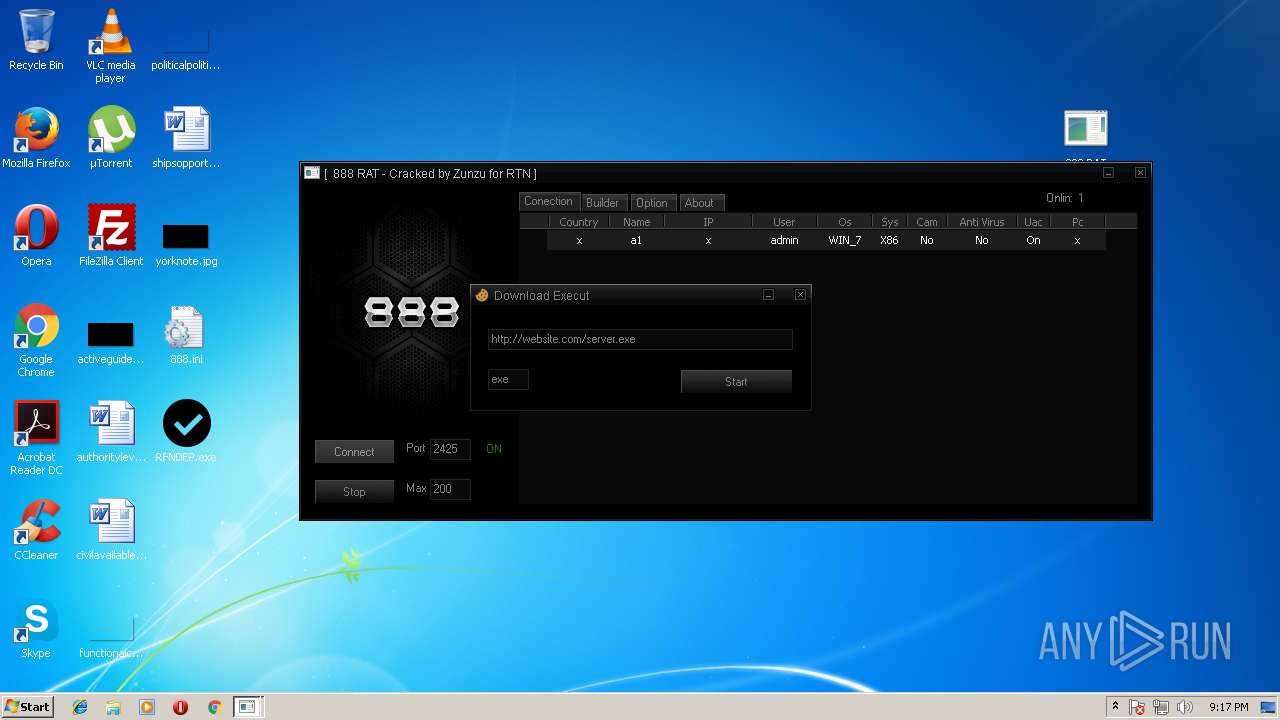
Task: Launch Skype from the desktop
Action: [x=36, y=628]
